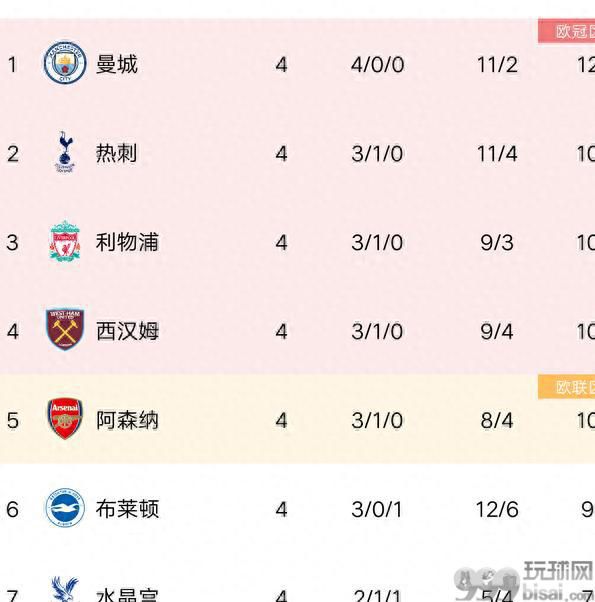Click the West Ham United crest
The image size is (595, 602).
pyautogui.click(x=65, y=330)
